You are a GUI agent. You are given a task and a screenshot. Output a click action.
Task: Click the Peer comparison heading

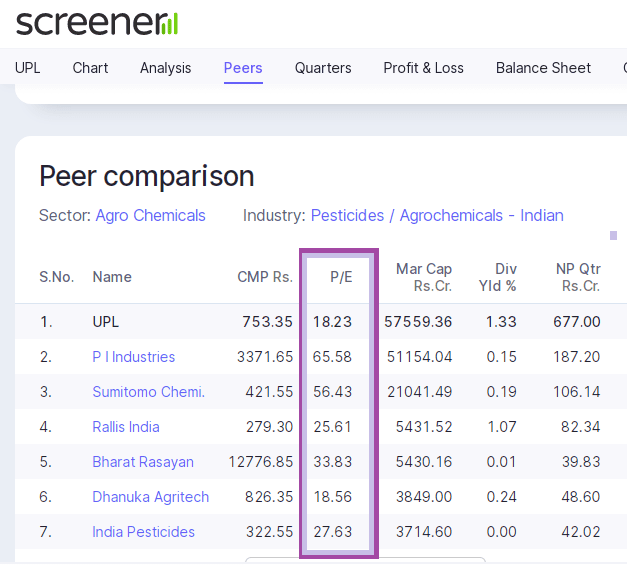(147, 176)
